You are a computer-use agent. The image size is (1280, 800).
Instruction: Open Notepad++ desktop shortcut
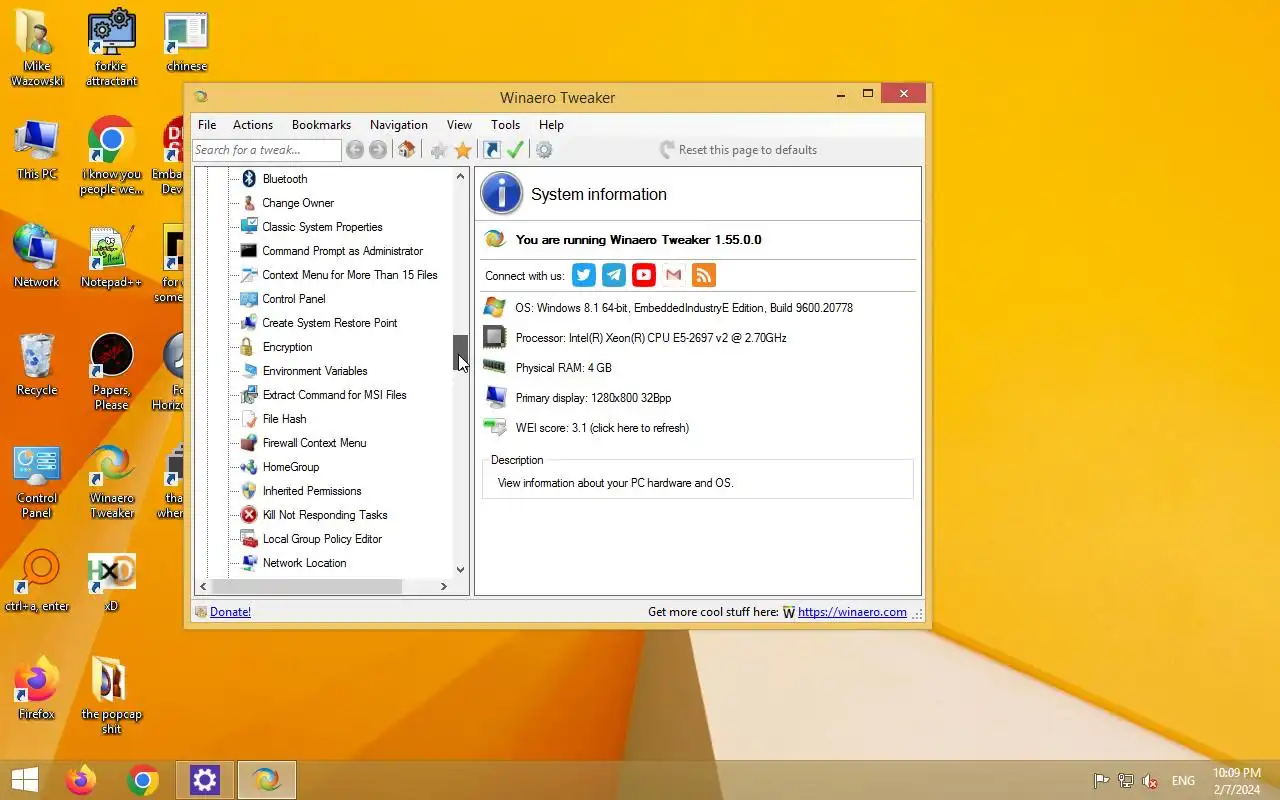click(x=111, y=258)
